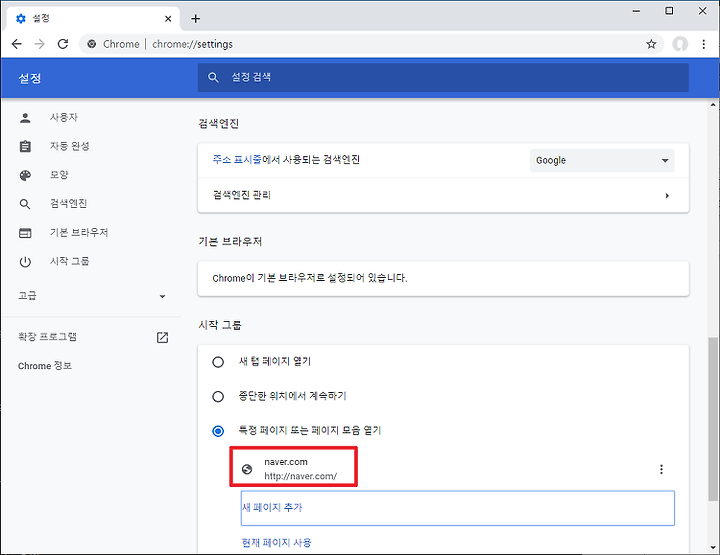
Task: Click the 설정 page title in header
Action: coord(30,78)
